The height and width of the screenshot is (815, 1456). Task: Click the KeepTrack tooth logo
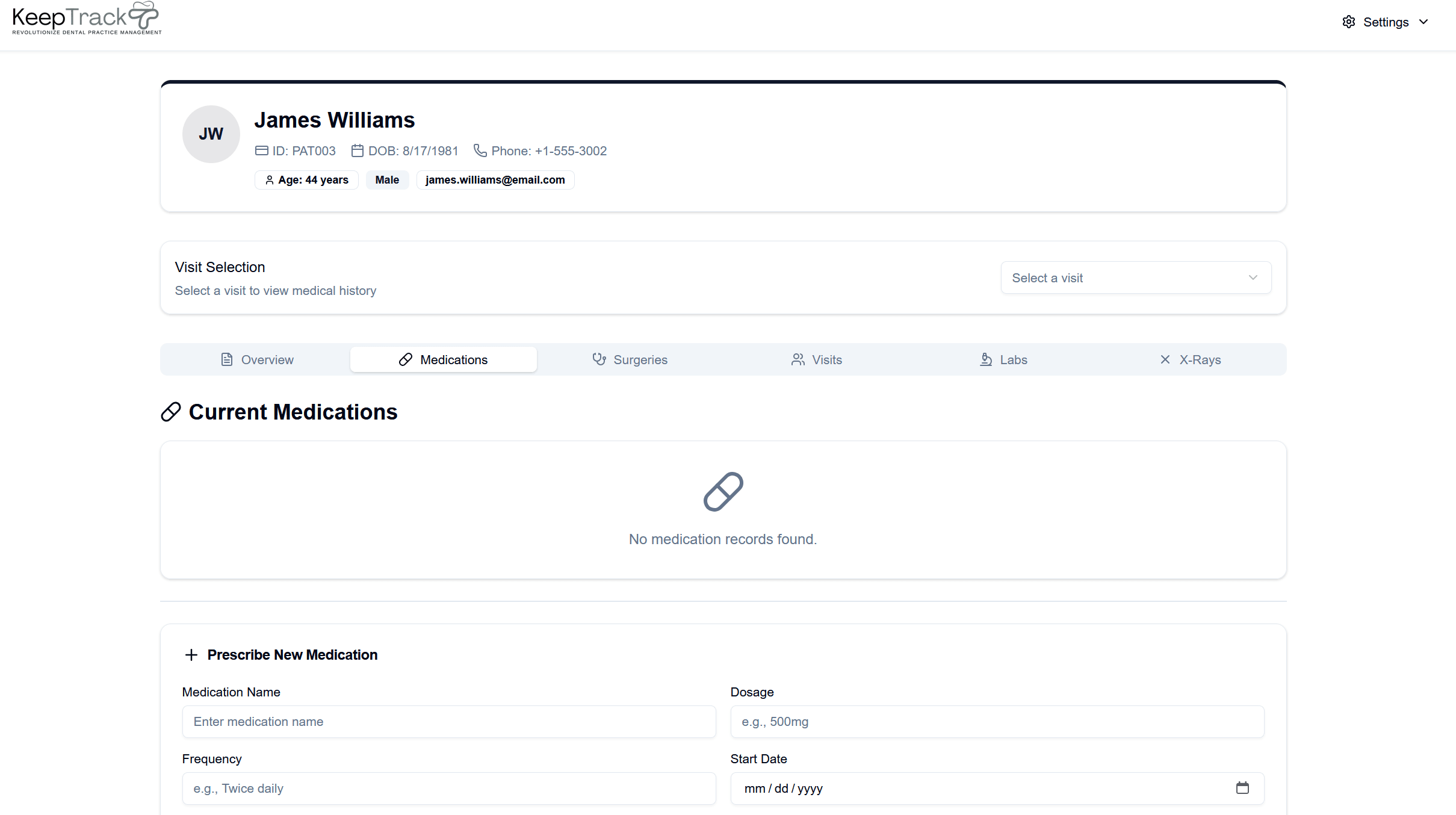point(144,14)
